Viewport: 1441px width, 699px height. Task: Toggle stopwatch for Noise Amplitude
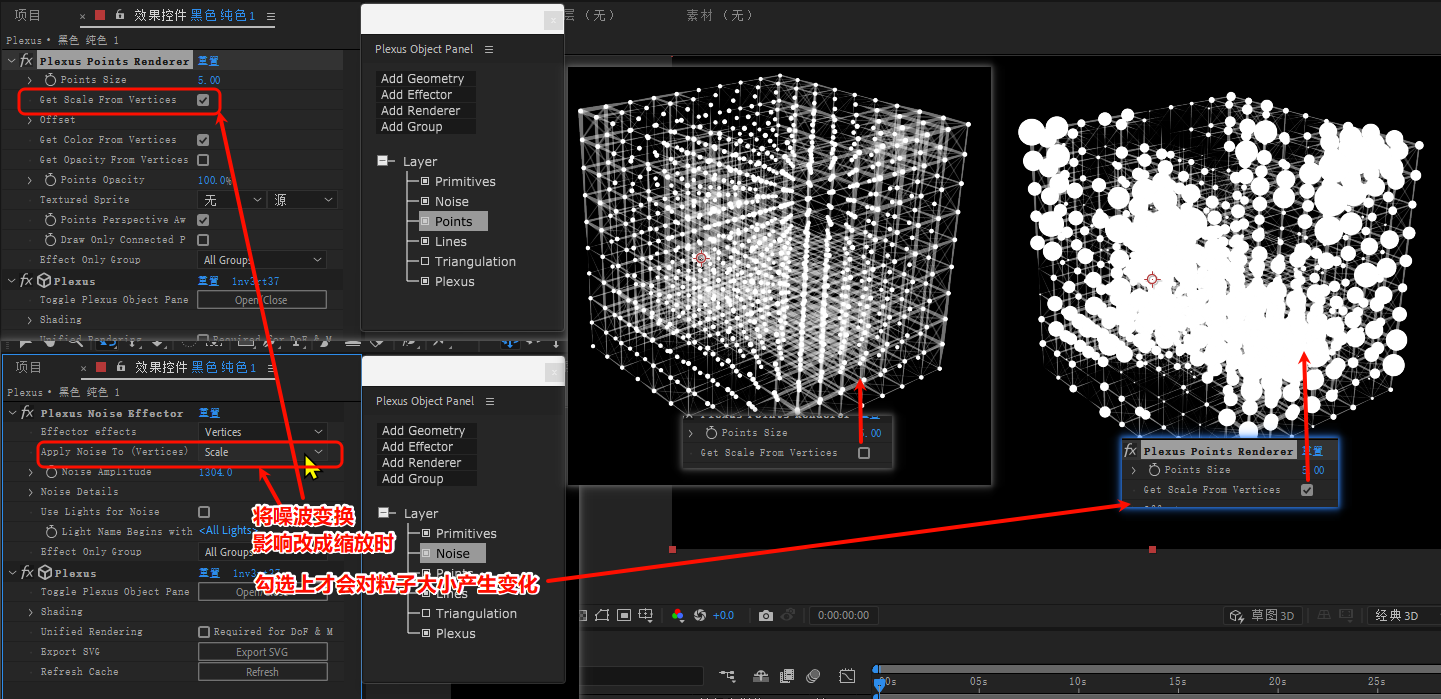(52, 472)
